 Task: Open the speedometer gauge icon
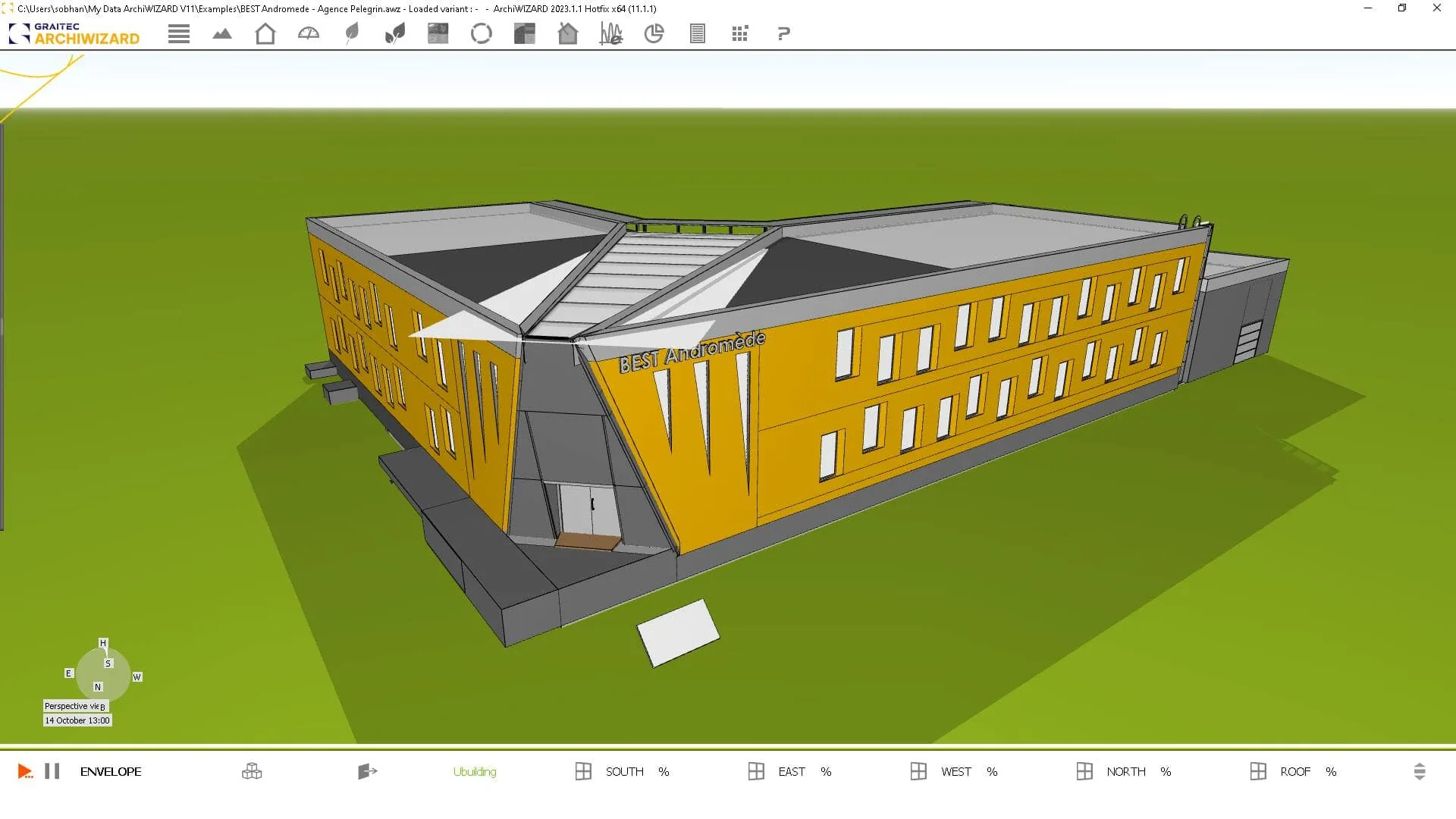[x=309, y=34]
